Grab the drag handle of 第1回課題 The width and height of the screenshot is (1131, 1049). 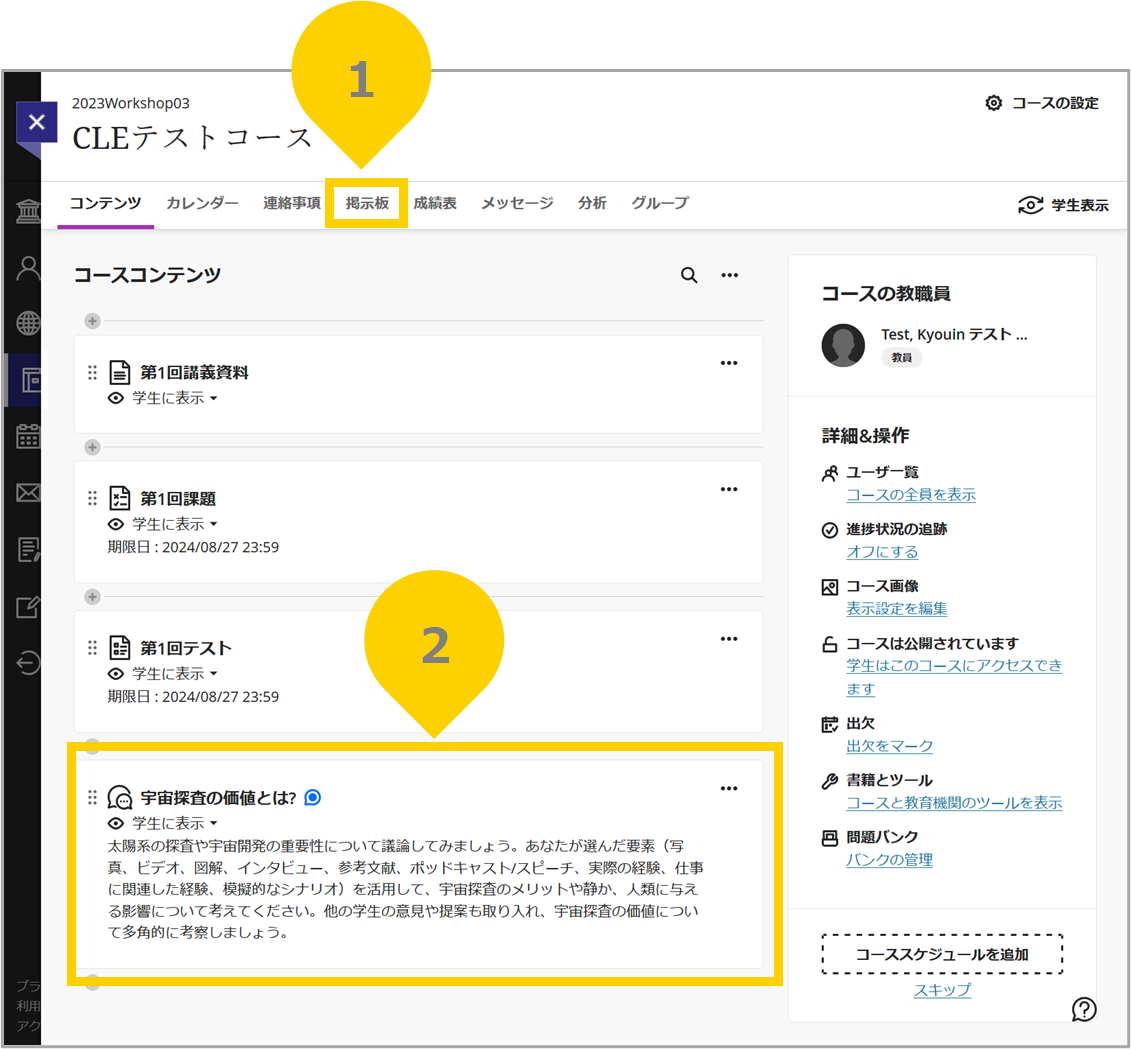tap(92, 498)
